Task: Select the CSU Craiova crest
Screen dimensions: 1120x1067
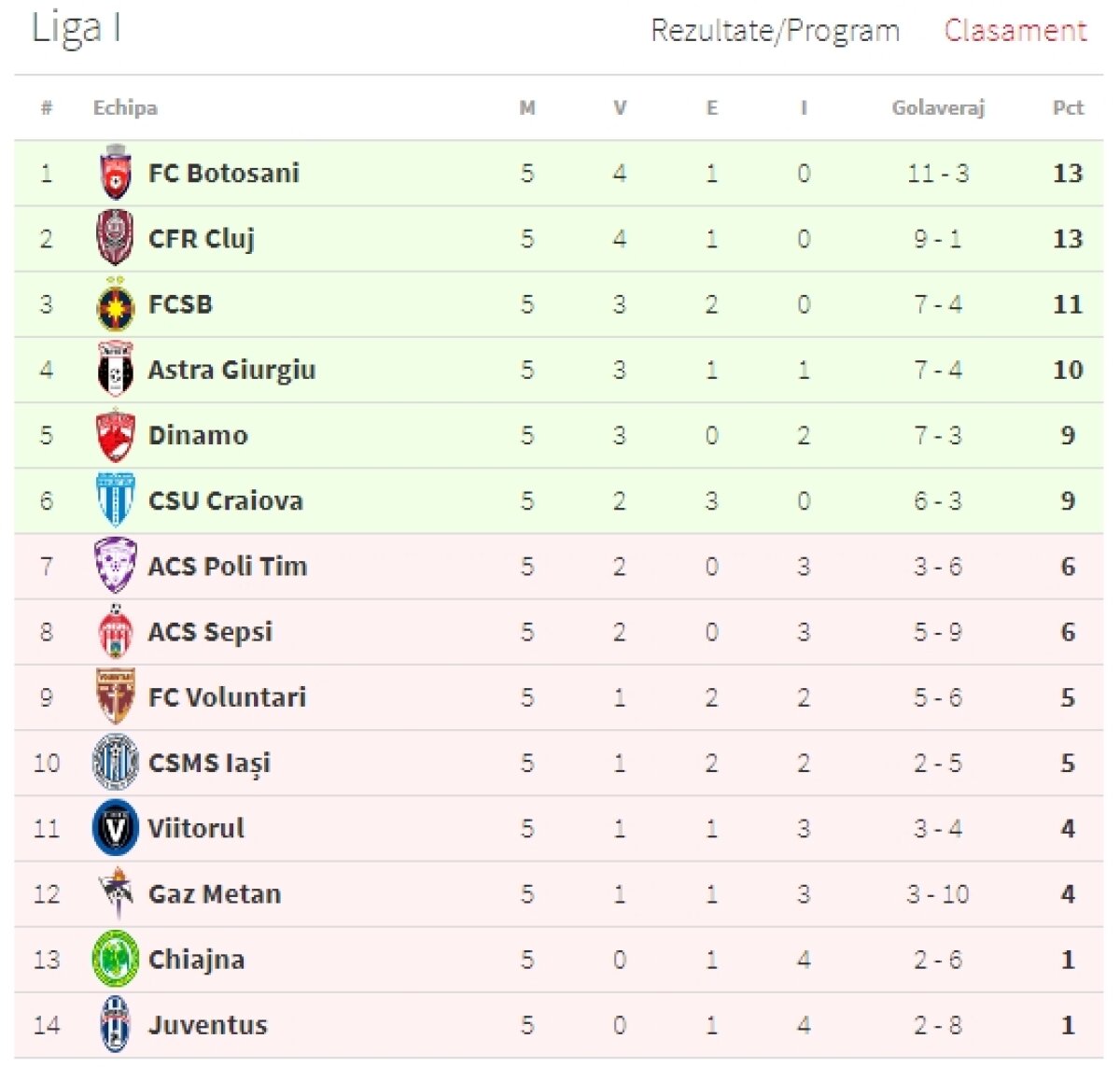Action: pos(116,501)
